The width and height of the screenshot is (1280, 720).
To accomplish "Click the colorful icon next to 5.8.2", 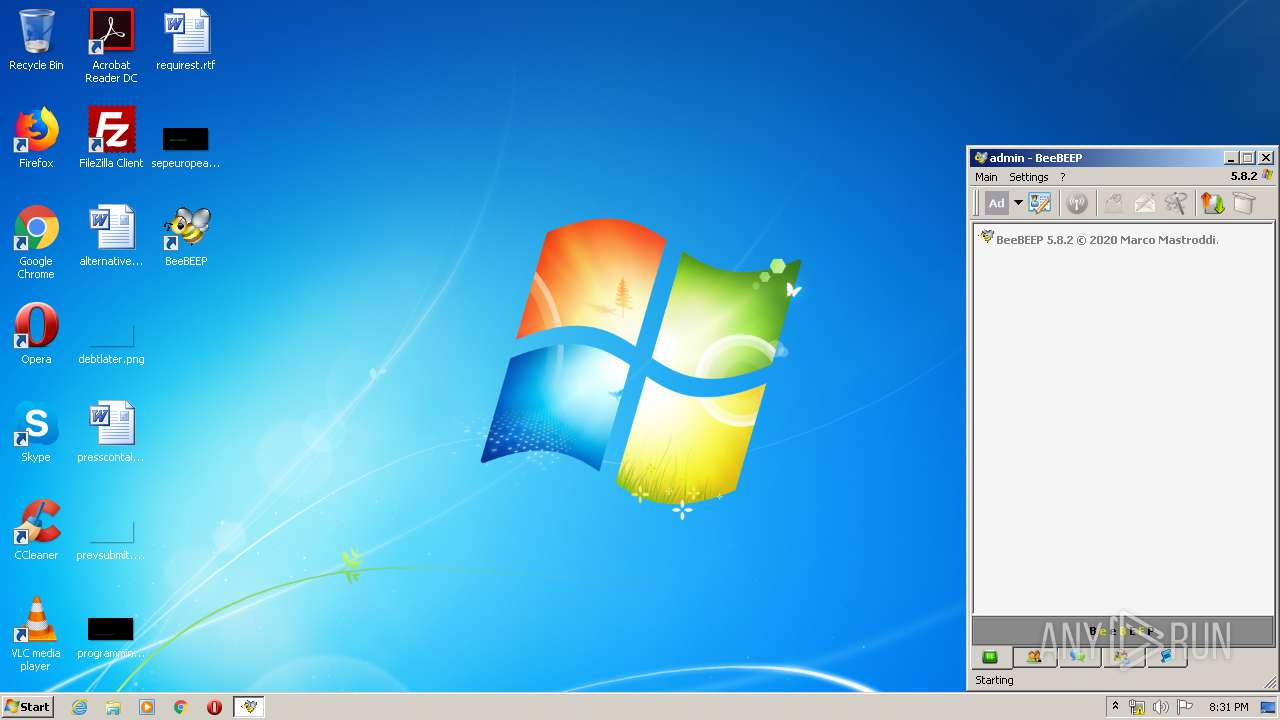I will (1268, 176).
